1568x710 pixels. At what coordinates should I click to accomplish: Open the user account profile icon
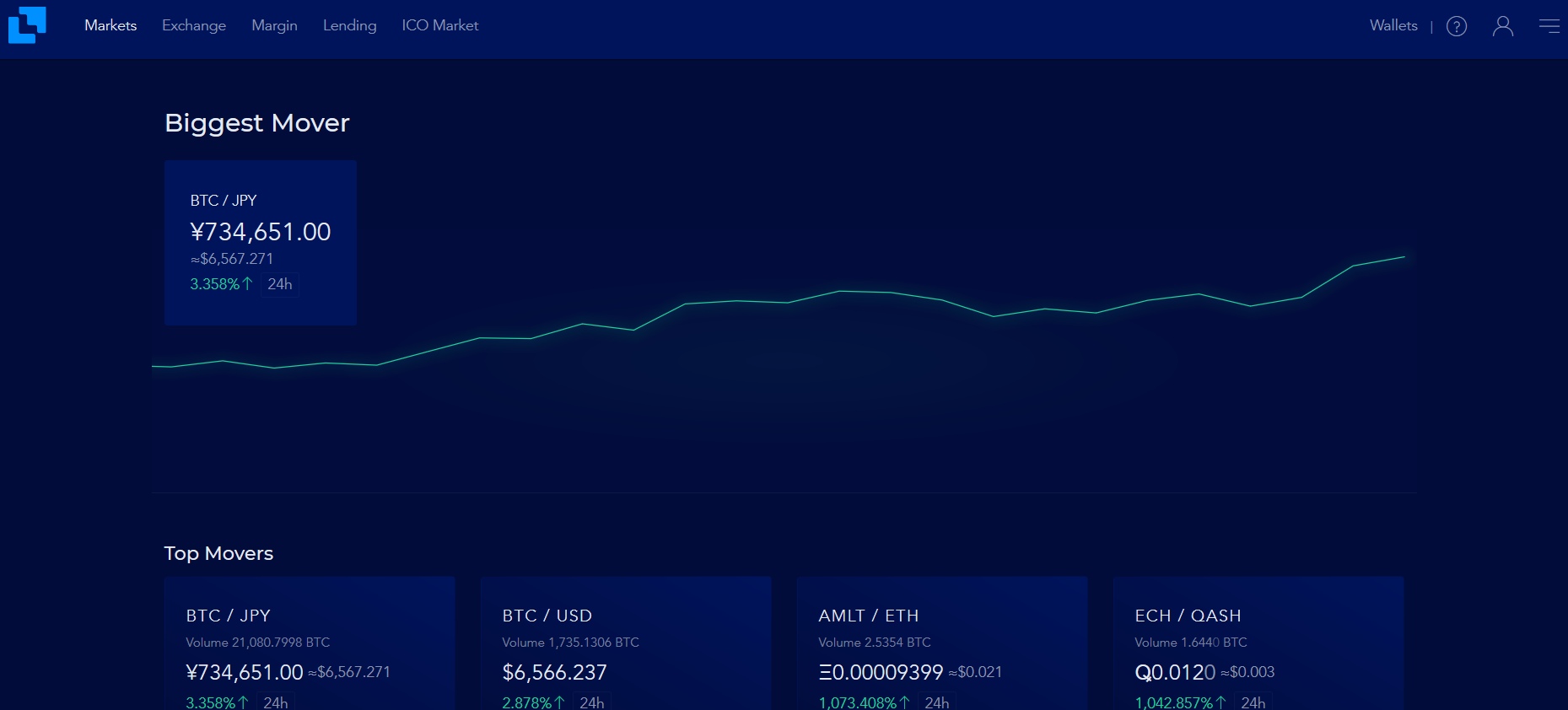pyautogui.click(x=1503, y=26)
